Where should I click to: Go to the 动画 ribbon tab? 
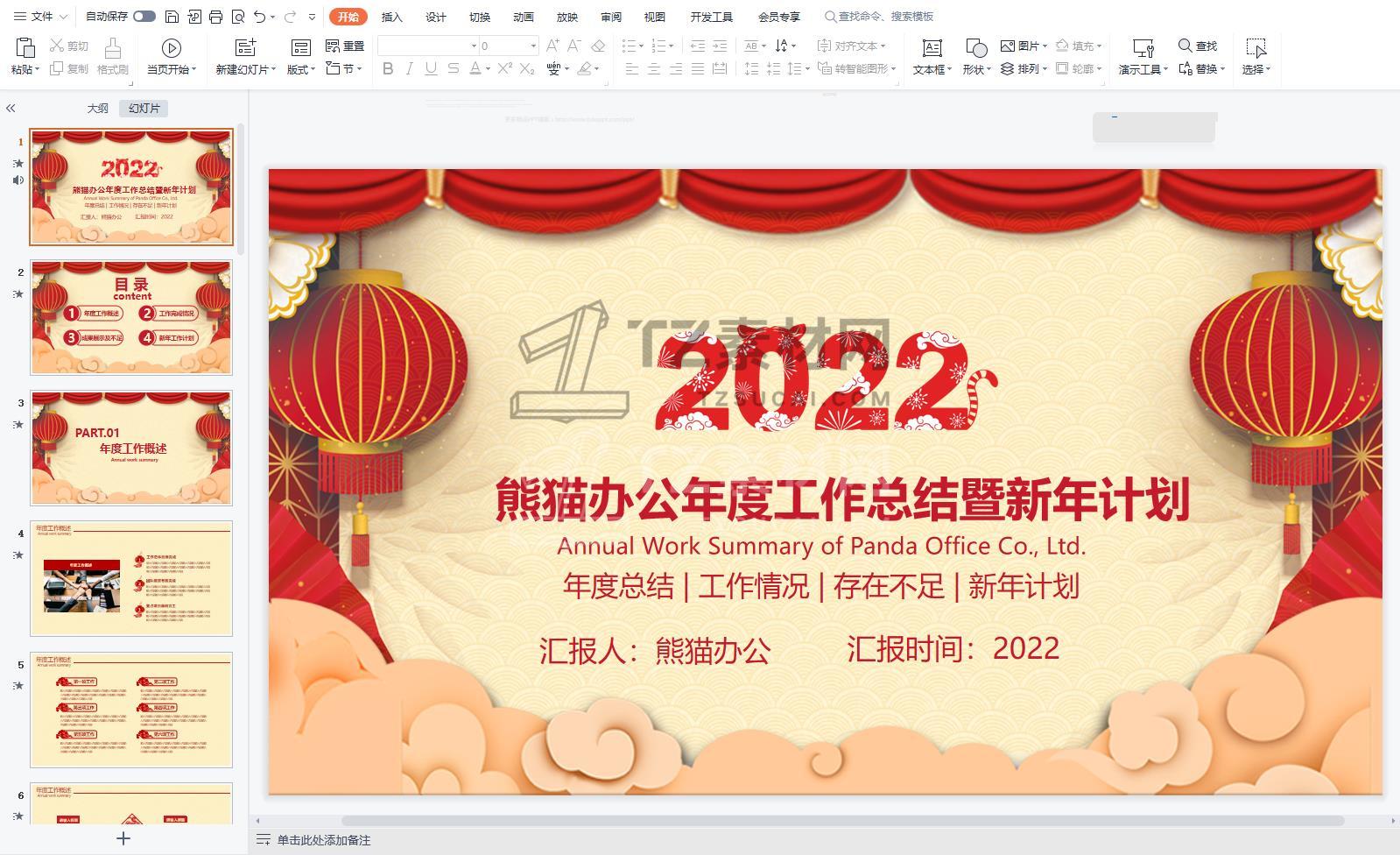click(524, 17)
